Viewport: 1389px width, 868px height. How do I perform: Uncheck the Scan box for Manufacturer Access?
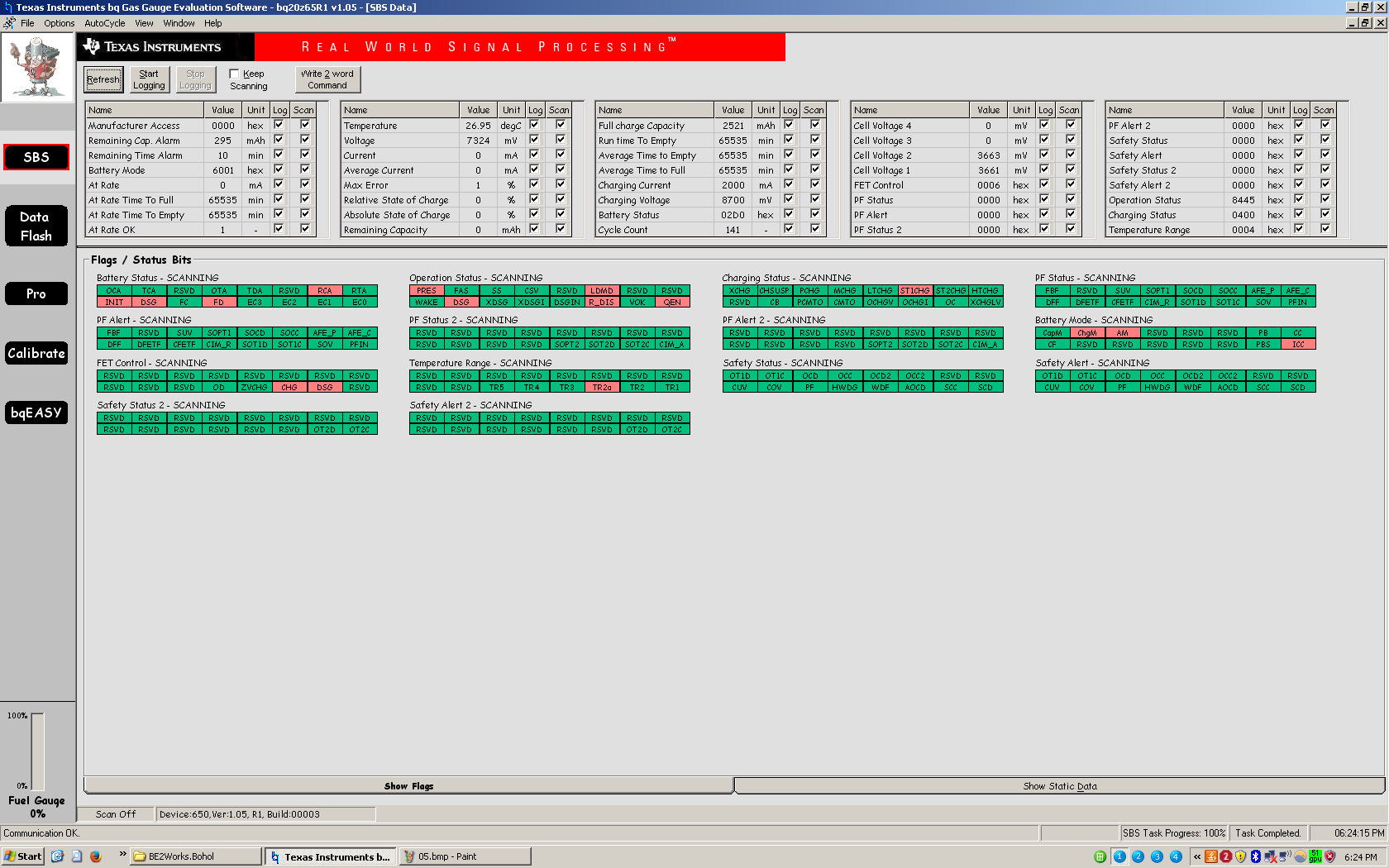305,125
